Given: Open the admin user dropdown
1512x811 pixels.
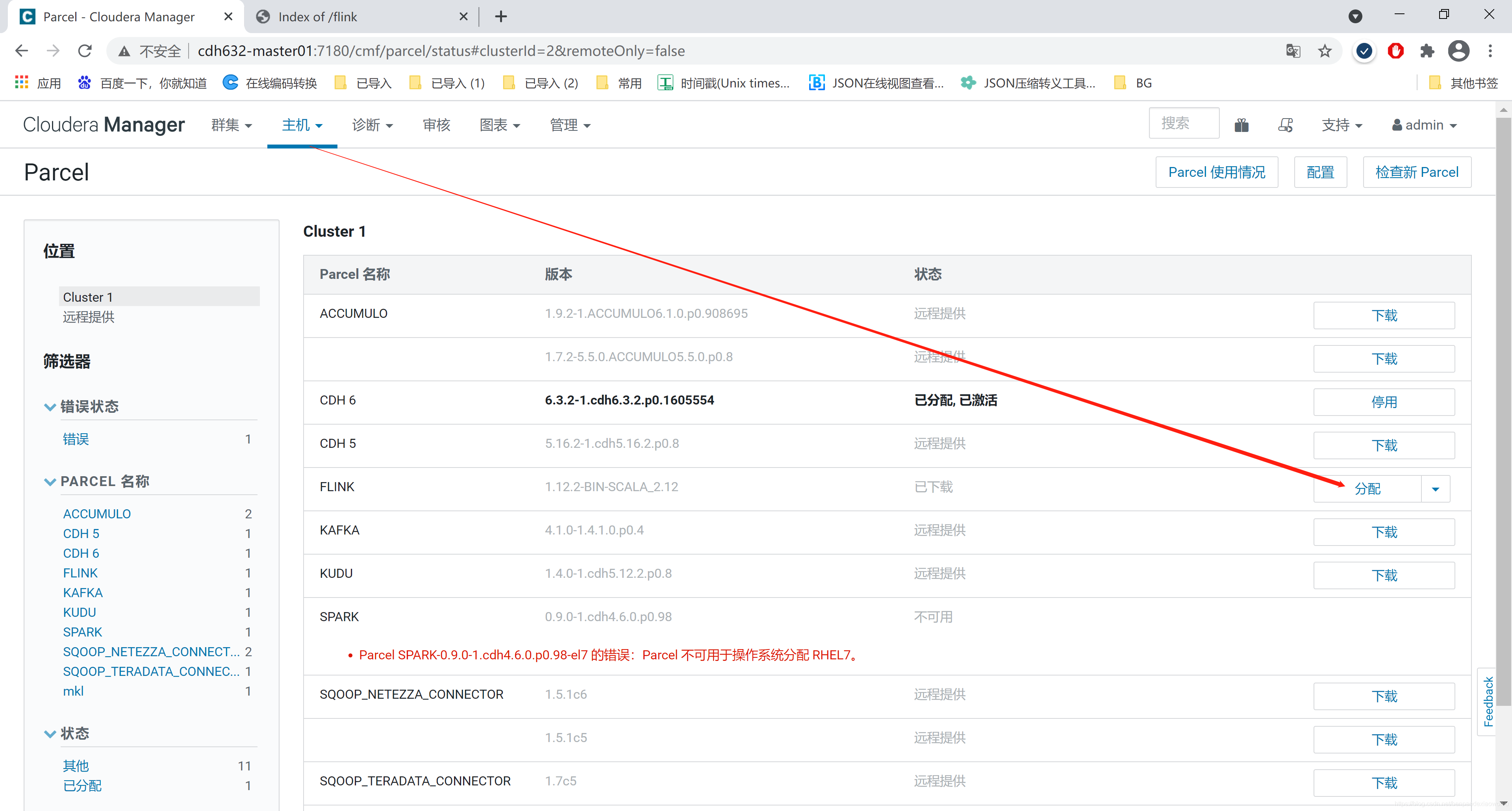Looking at the screenshot, I should point(1425,125).
